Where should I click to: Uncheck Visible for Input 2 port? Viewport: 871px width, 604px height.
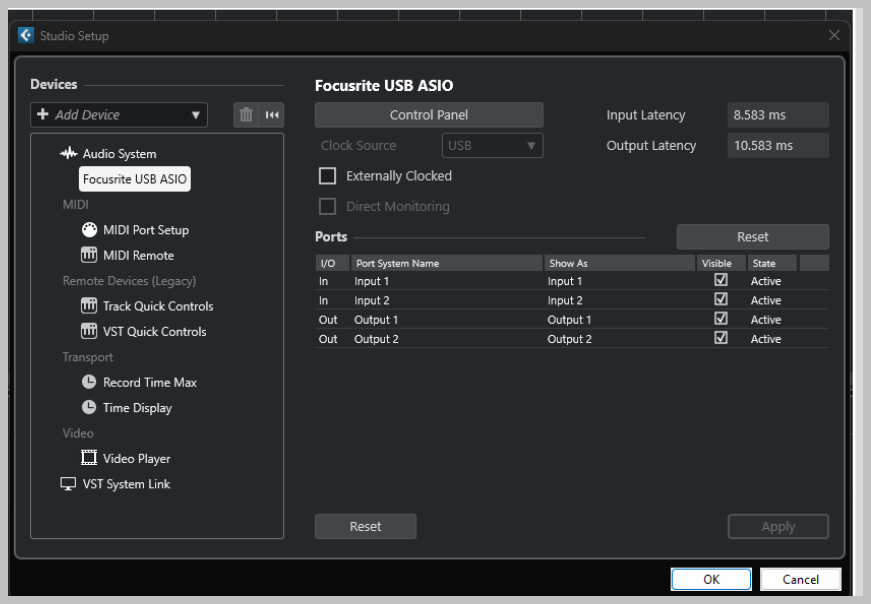tap(720, 299)
